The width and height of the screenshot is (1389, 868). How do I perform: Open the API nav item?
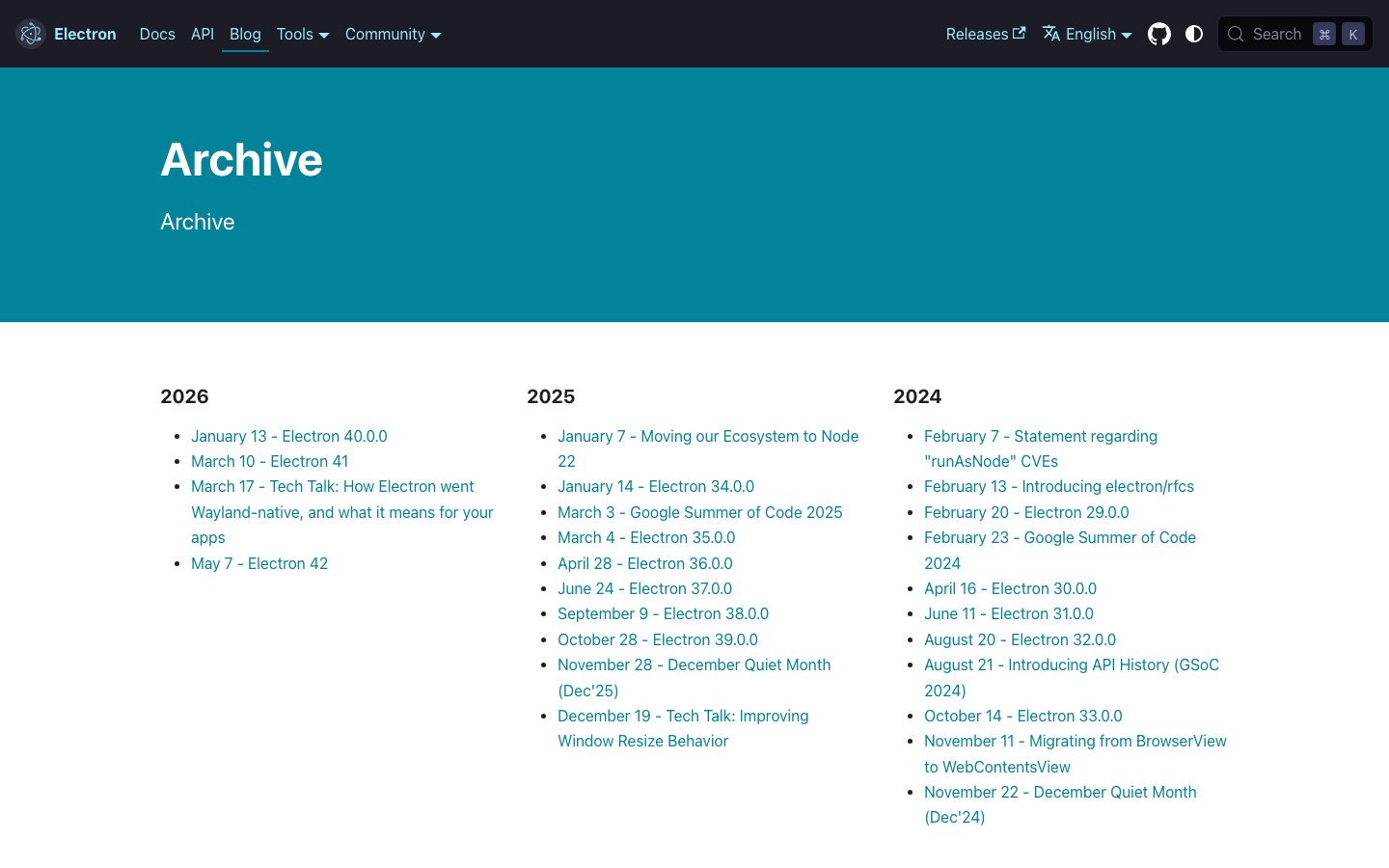pos(203,34)
